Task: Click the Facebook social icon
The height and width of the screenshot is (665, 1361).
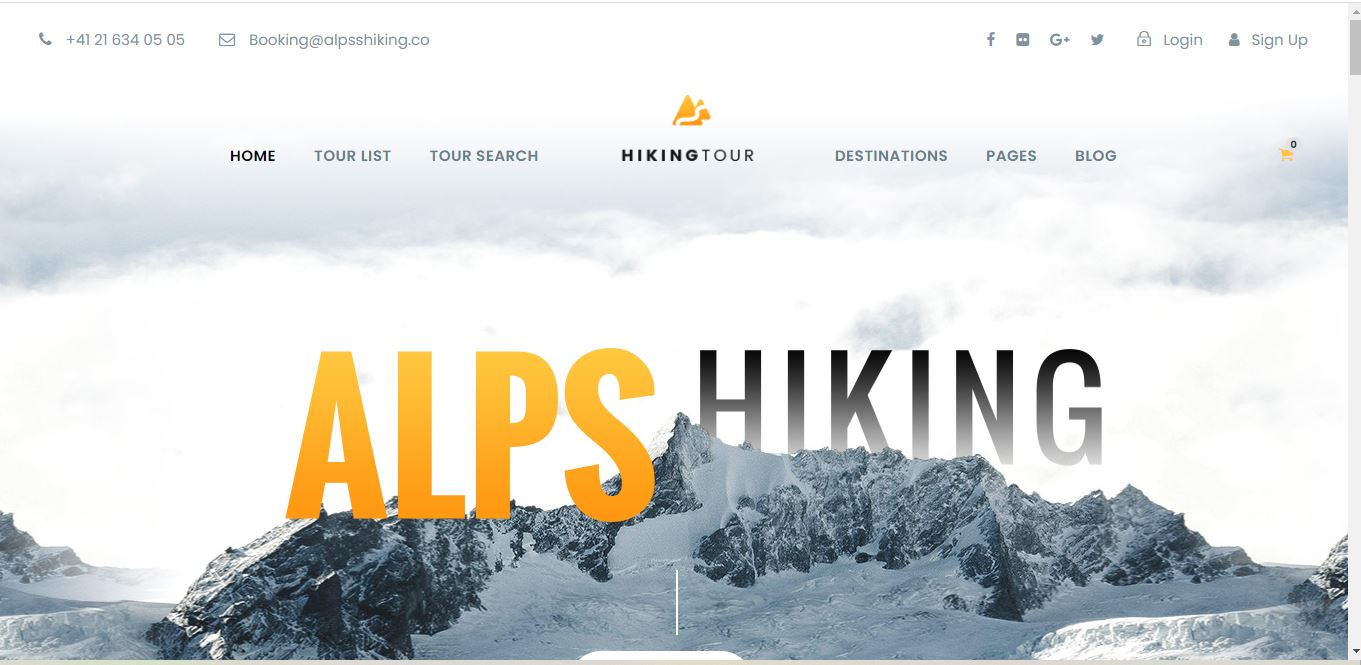Action: [x=990, y=40]
